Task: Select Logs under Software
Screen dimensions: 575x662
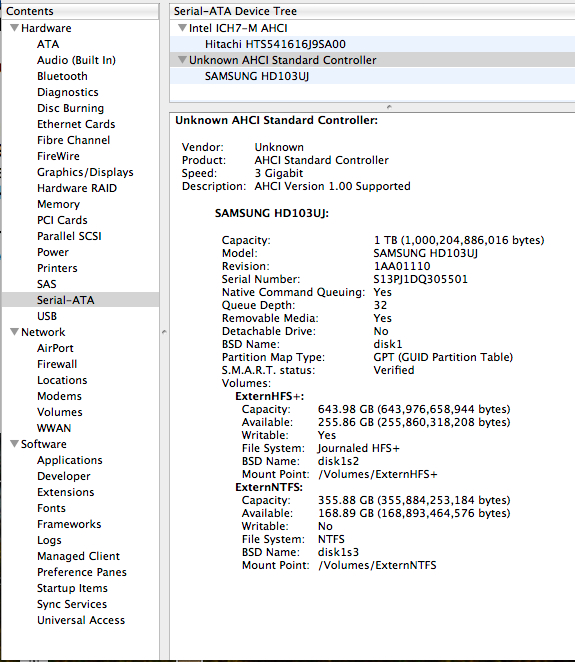Action: tap(49, 540)
